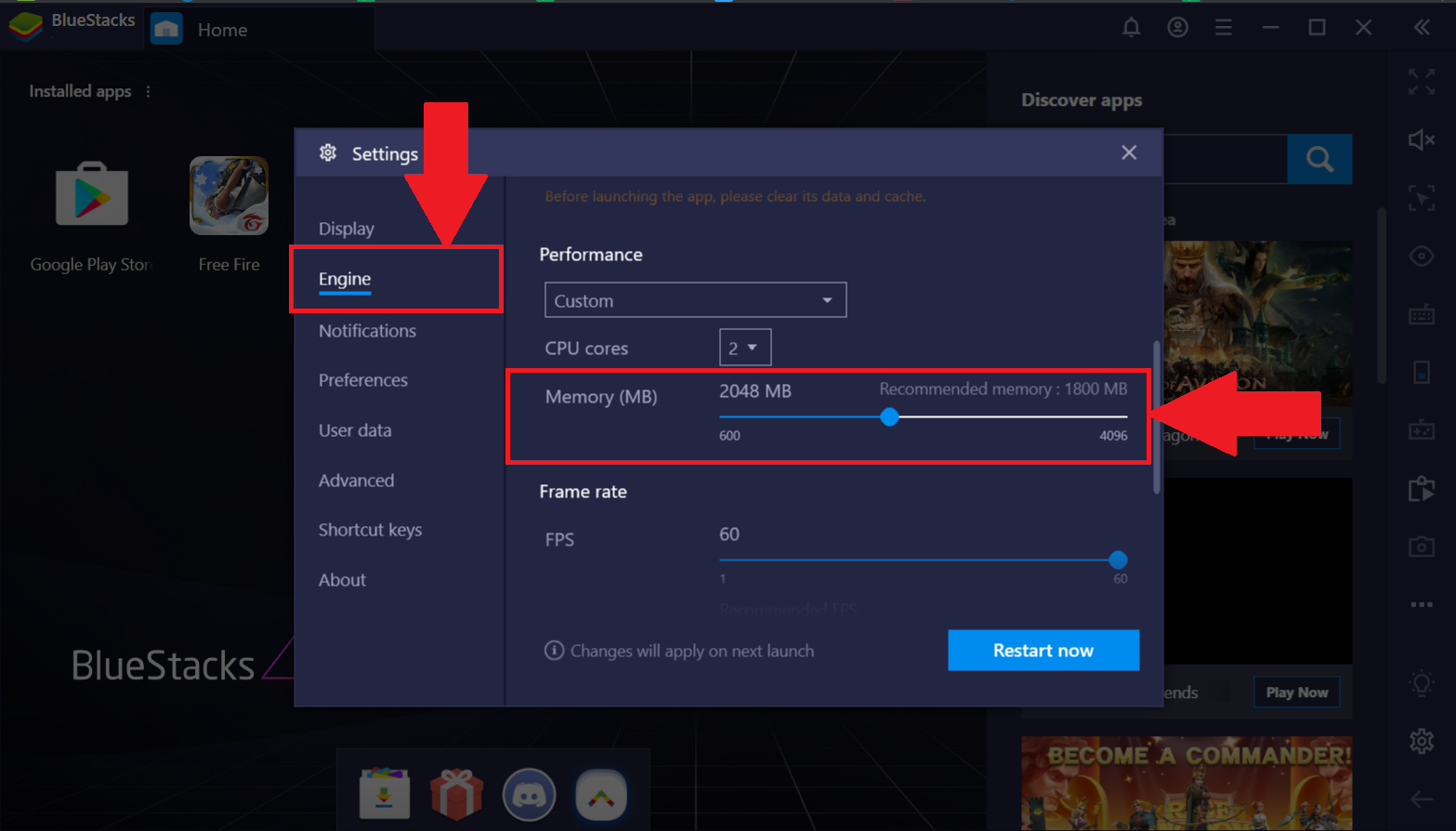The height and width of the screenshot is (831, 1456).
Task: Open the castle game banner thumbnail
Action: tap(1258, 323)
